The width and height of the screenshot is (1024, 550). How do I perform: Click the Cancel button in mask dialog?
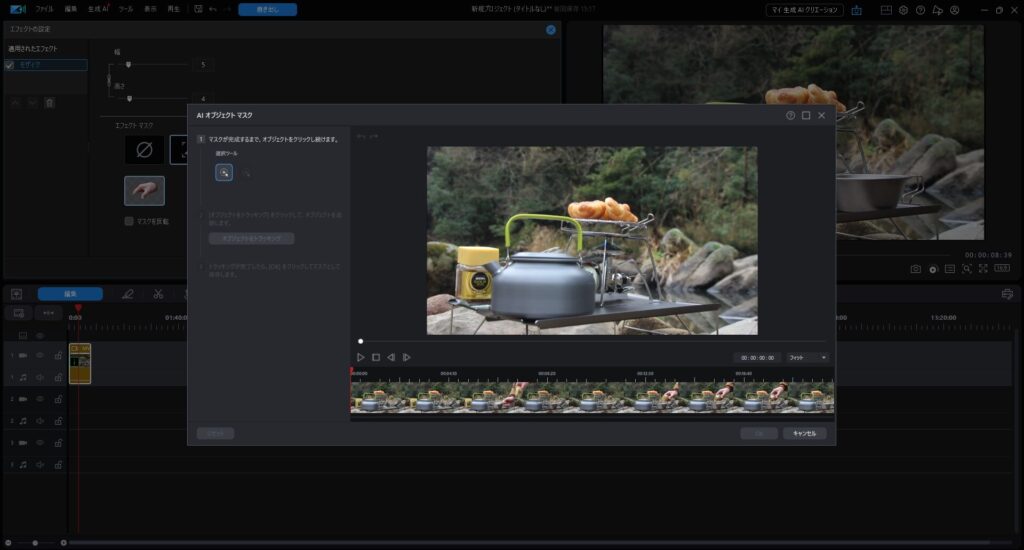point(804,434)
